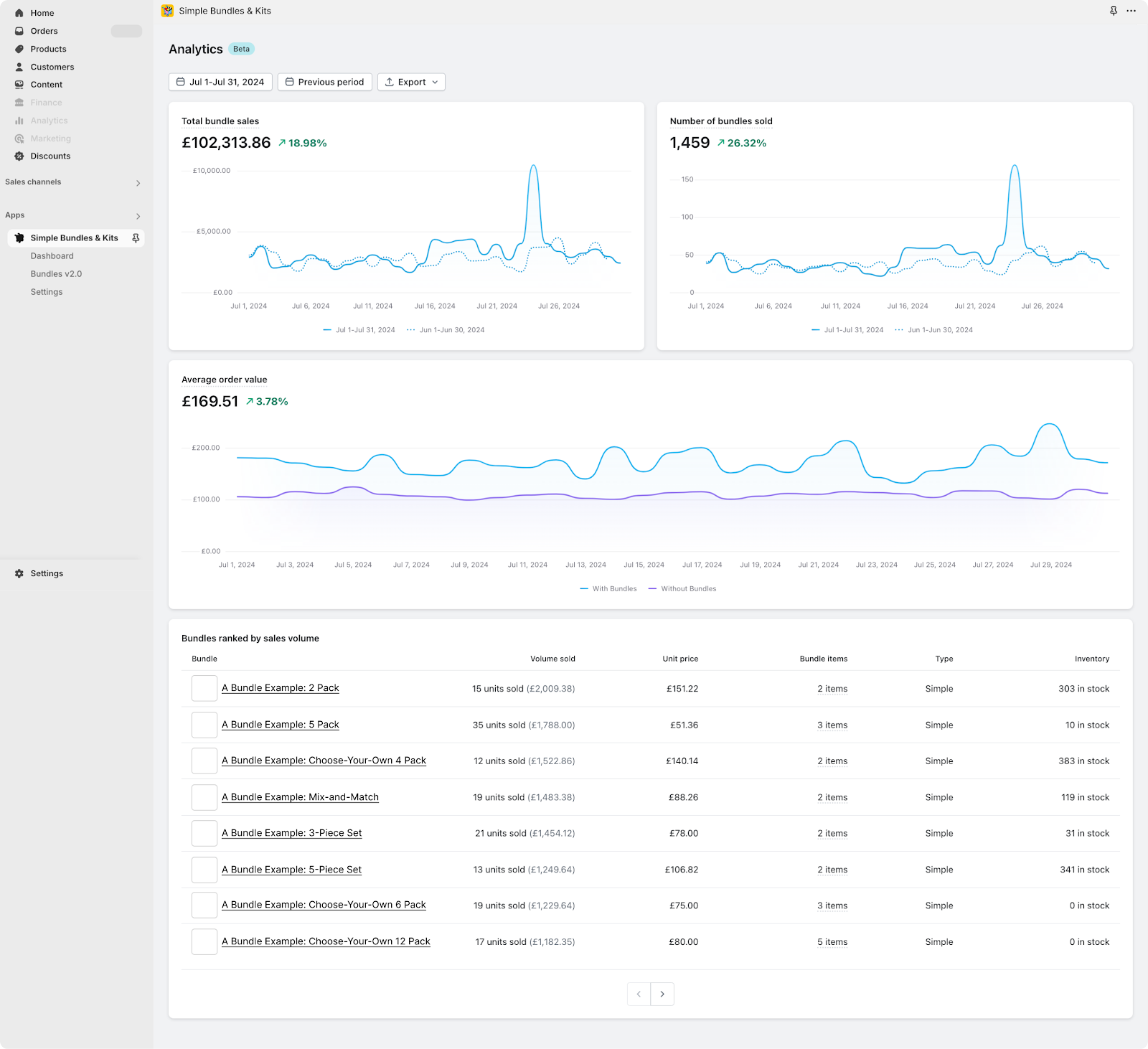Open the A Bundle Example: Mix-and-Match link
This screenshot has width=1148, height=1049.
pyautogui.click(x=300, y=797)
